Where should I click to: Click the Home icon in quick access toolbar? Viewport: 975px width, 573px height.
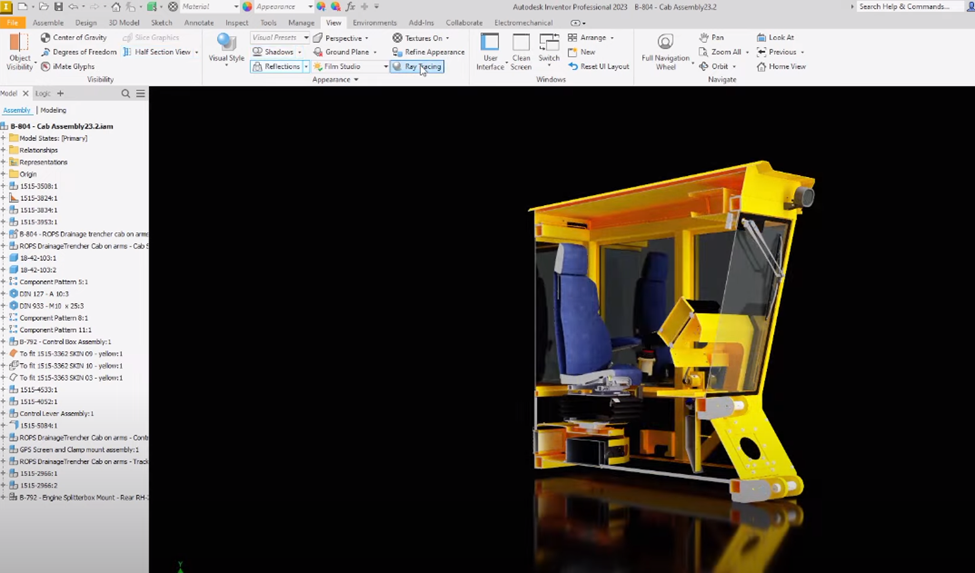[116, 7]
